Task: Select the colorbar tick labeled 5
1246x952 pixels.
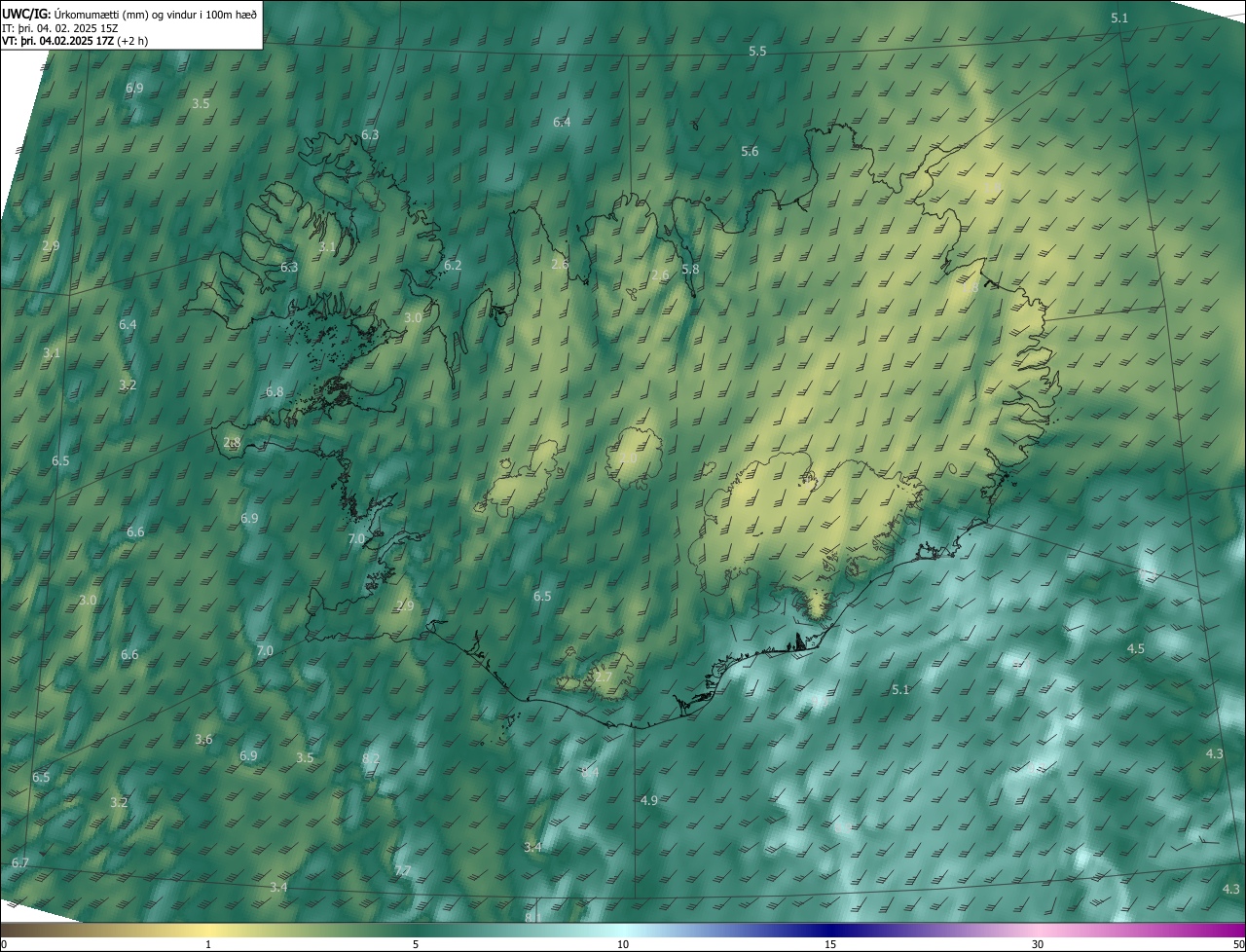Action: pos(416,944)
